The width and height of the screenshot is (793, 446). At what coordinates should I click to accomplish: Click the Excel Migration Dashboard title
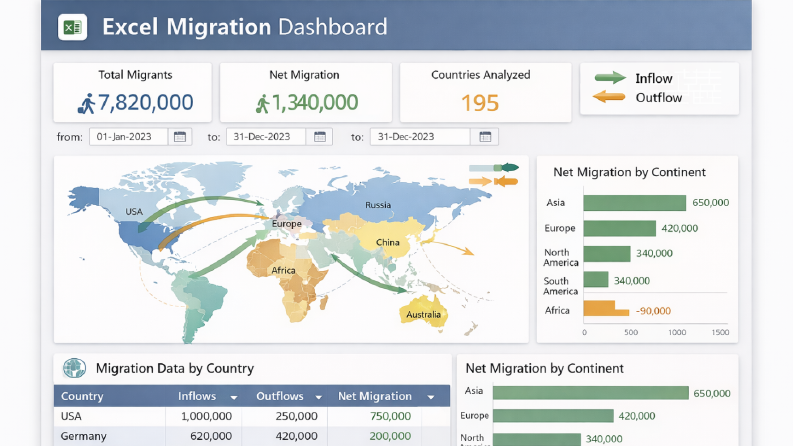[x=245, y=27]
